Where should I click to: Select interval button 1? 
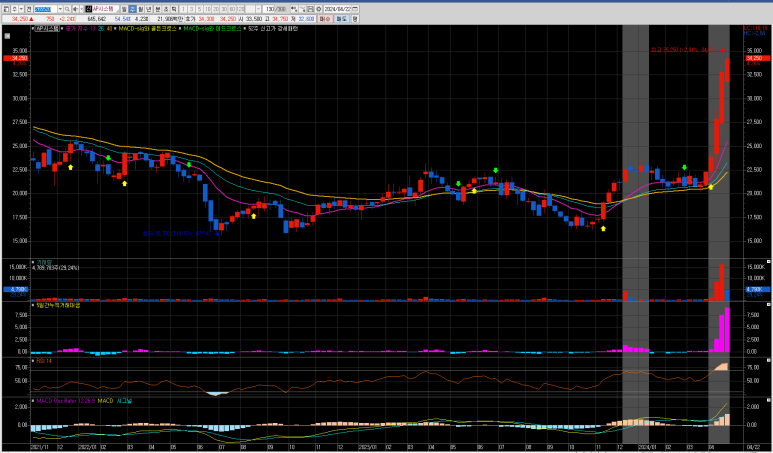coord(183,9)
